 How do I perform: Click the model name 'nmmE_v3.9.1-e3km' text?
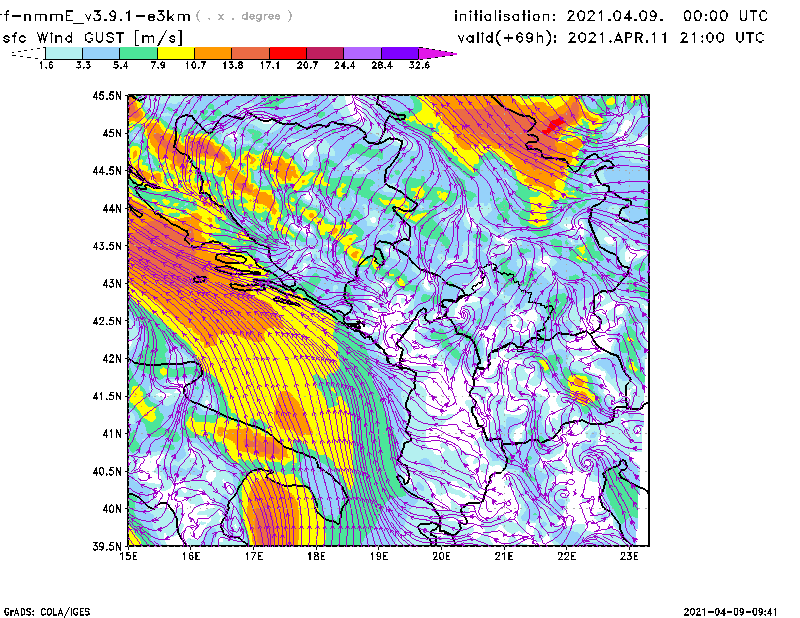[104, 16]
